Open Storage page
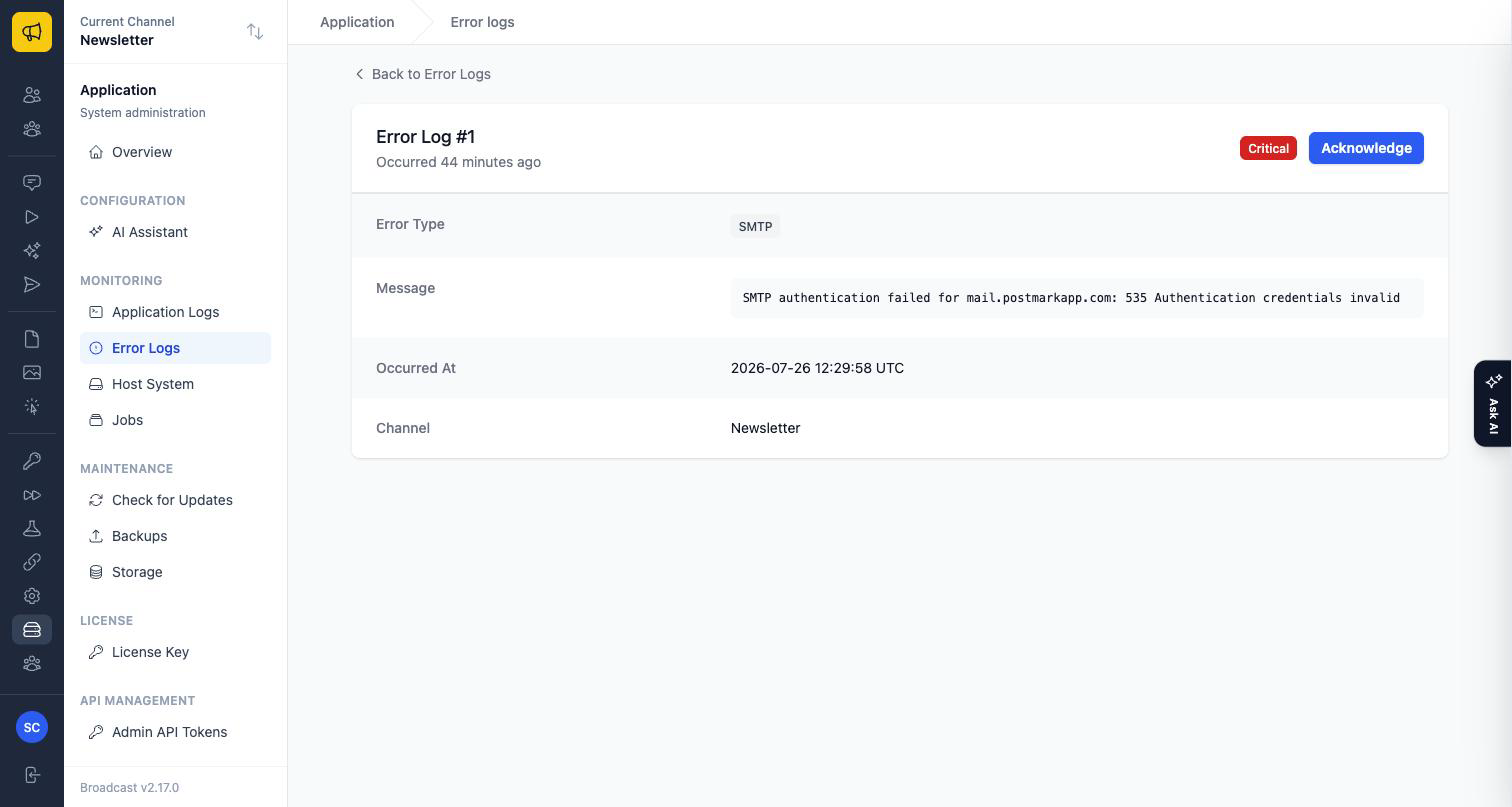1512x807 pixels. coord(175,572)
